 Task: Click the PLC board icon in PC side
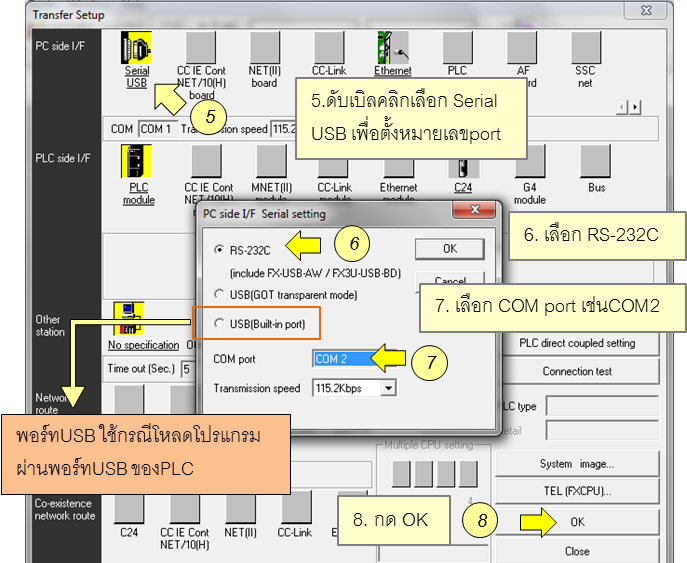[x=457, y=48]
